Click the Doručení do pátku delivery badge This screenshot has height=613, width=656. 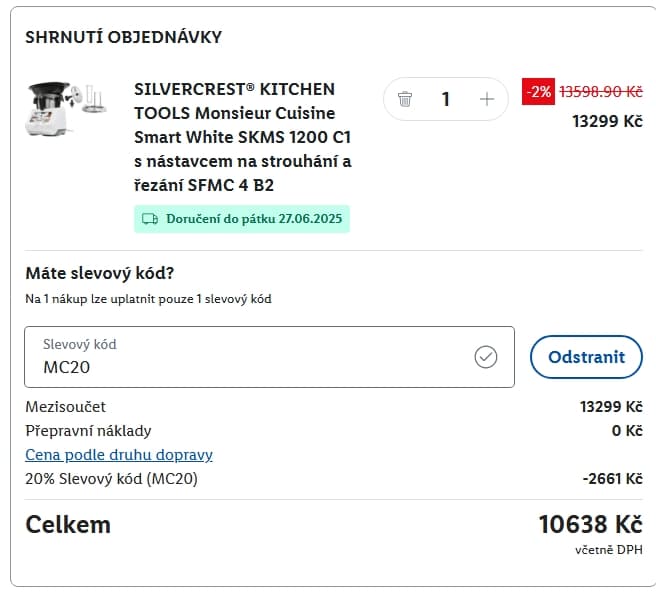coord(241,218)
